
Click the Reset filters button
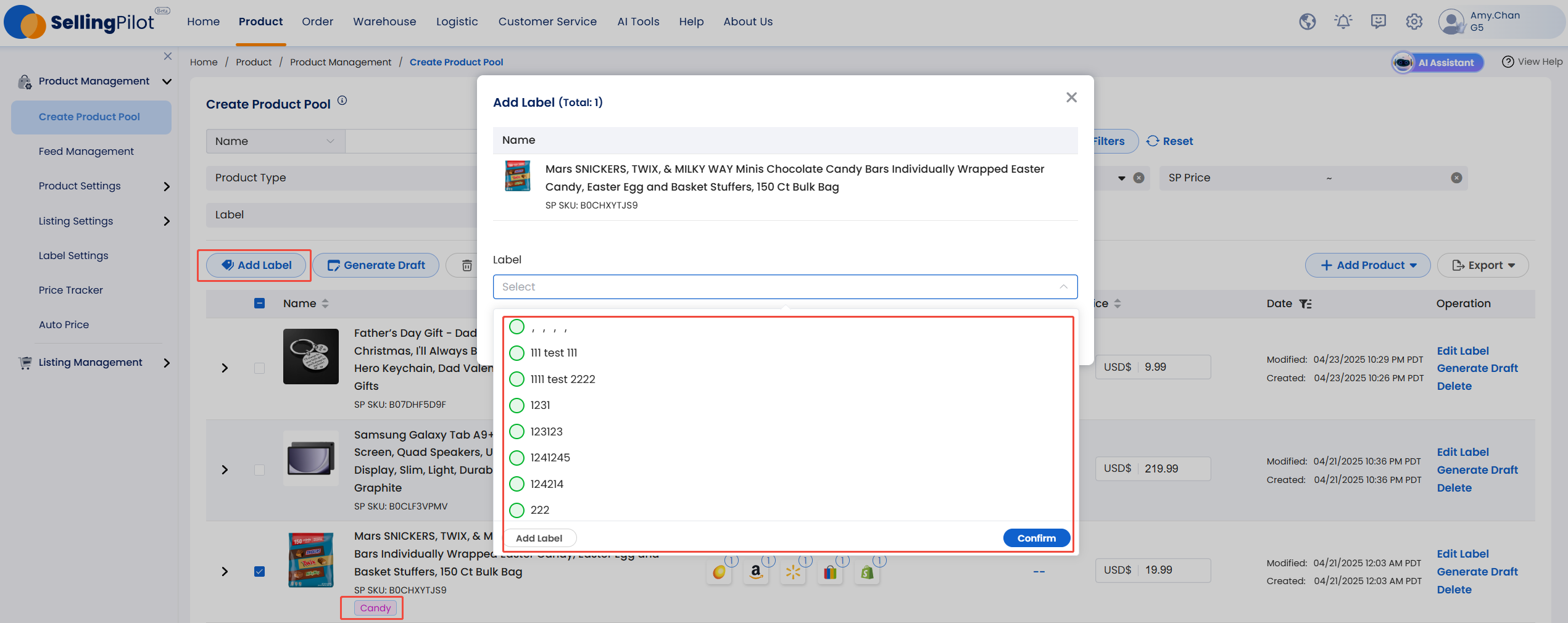click(x=1169, y=141)
